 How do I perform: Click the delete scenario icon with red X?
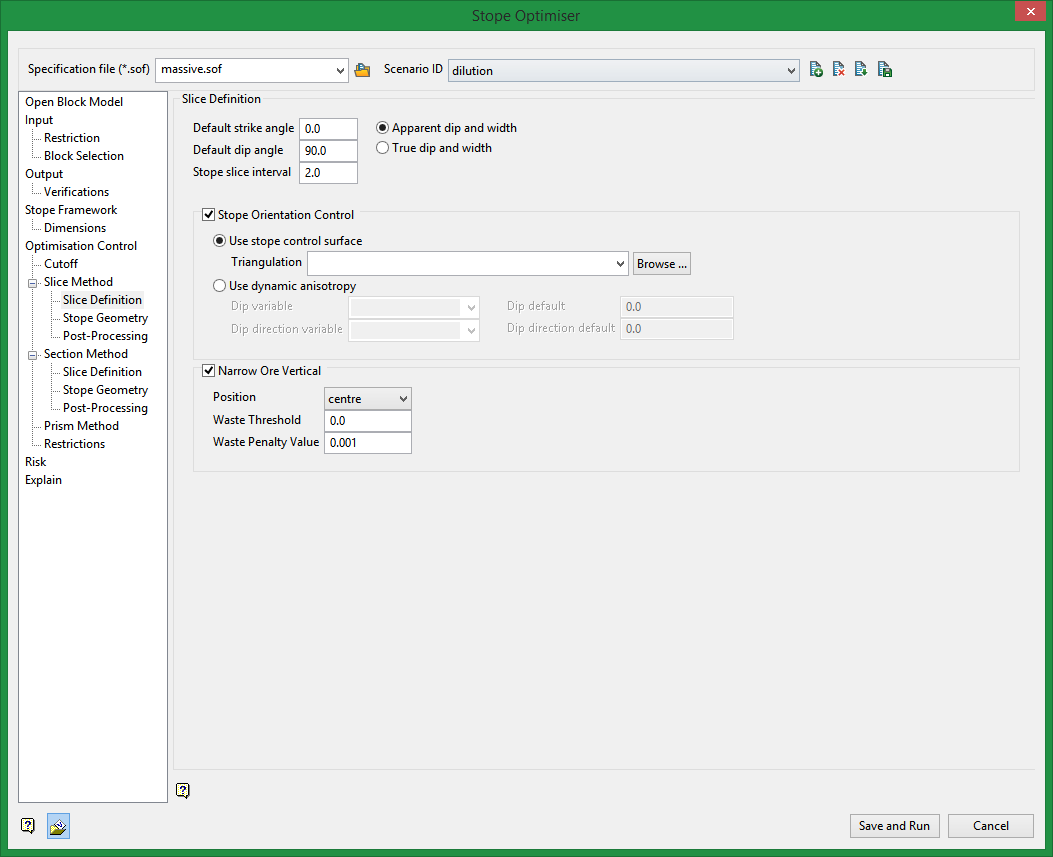[x=839, y=70]
